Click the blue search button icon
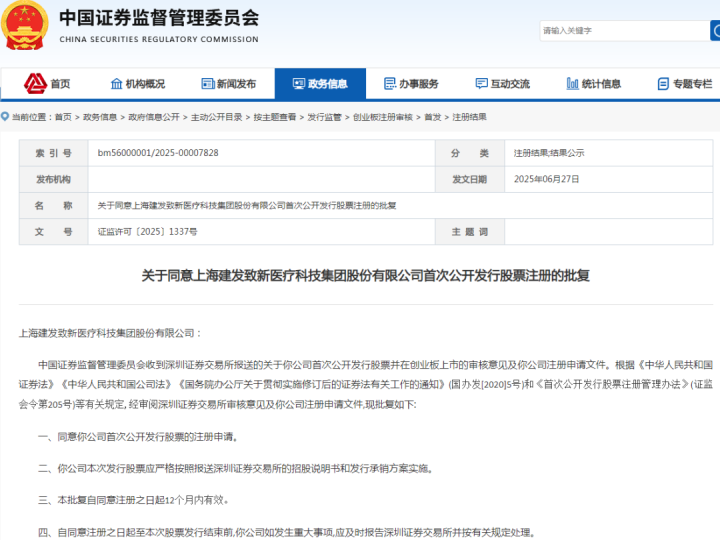The width and height of the screenshot is (720, 540). click(715, 31)
